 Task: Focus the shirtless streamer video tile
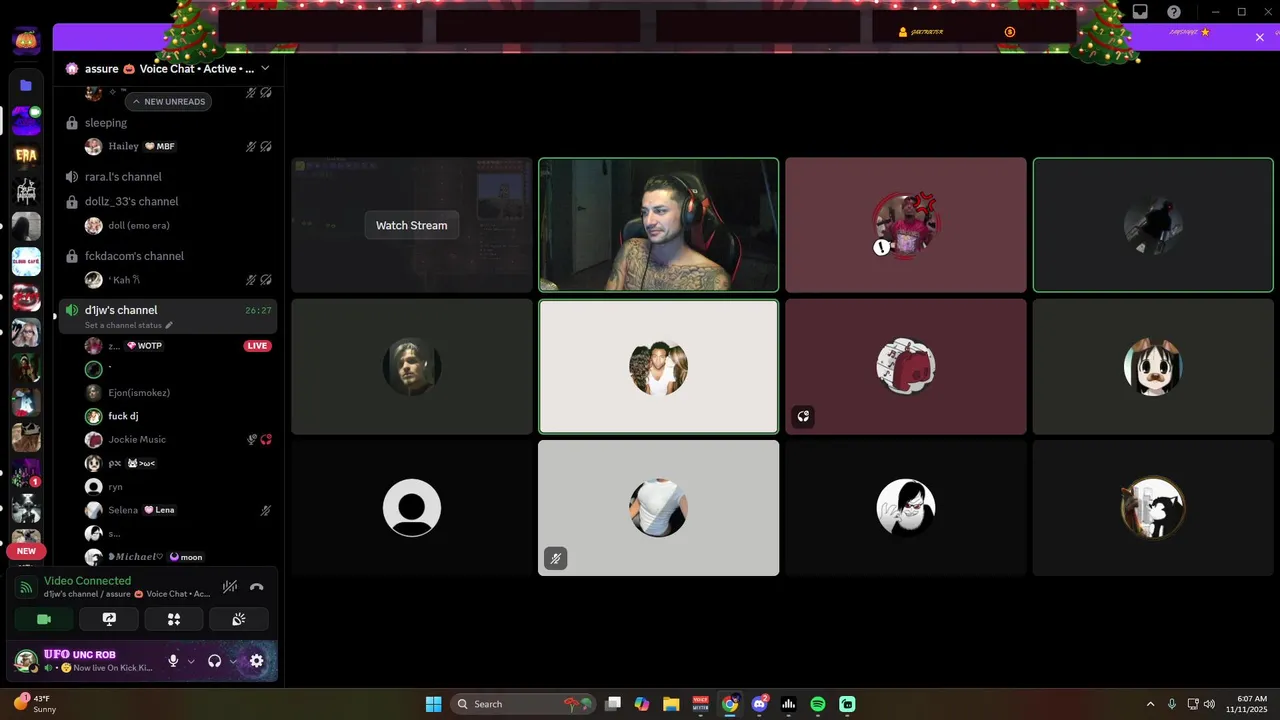tap(658, 225)
